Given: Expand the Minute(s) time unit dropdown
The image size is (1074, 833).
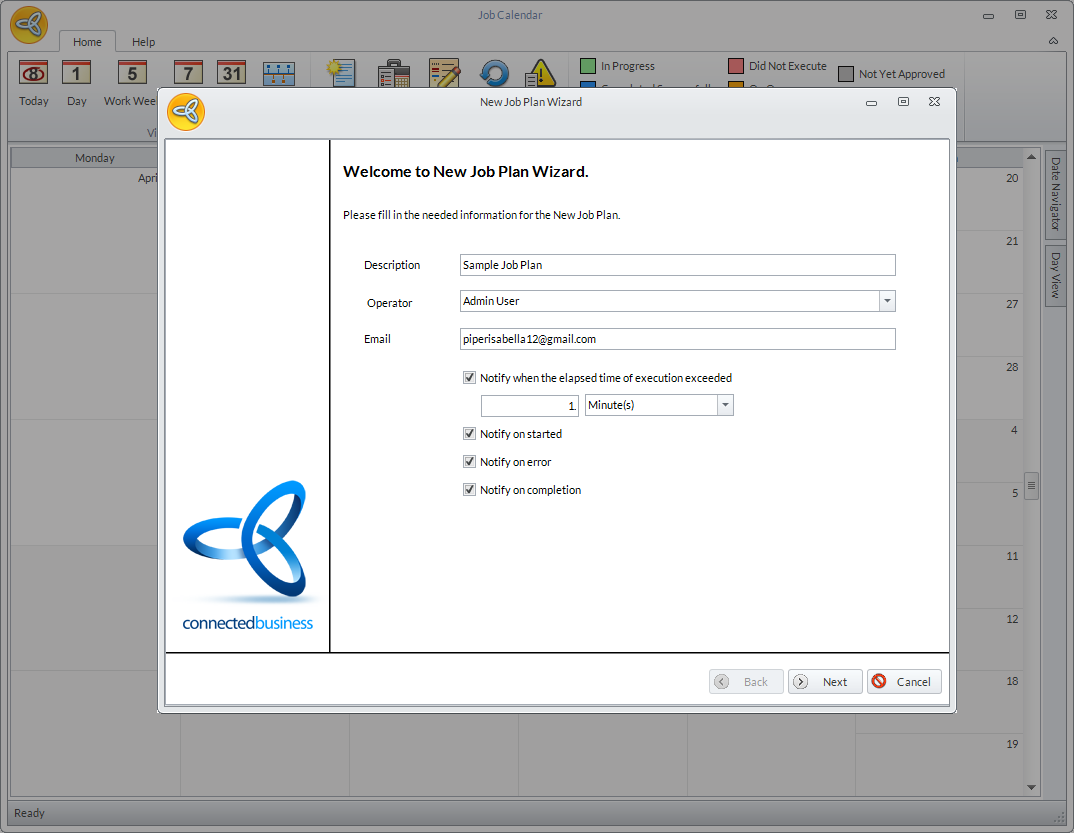Looking at the screenshot, I should click(x=725, y=405).
